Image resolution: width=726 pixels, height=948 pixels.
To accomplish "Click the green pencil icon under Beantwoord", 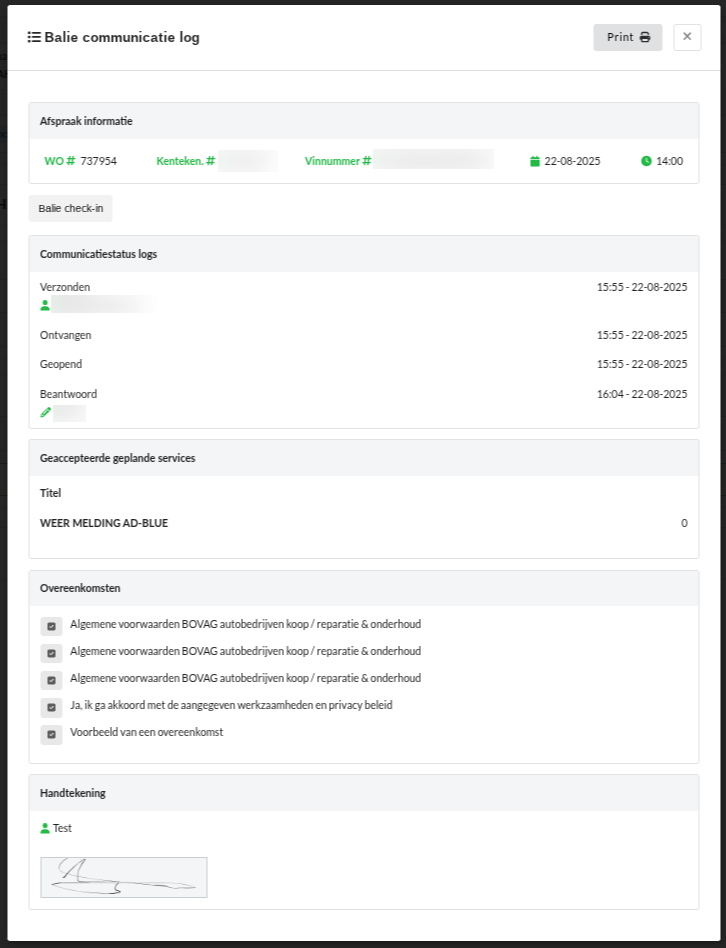I will point(45,412).
